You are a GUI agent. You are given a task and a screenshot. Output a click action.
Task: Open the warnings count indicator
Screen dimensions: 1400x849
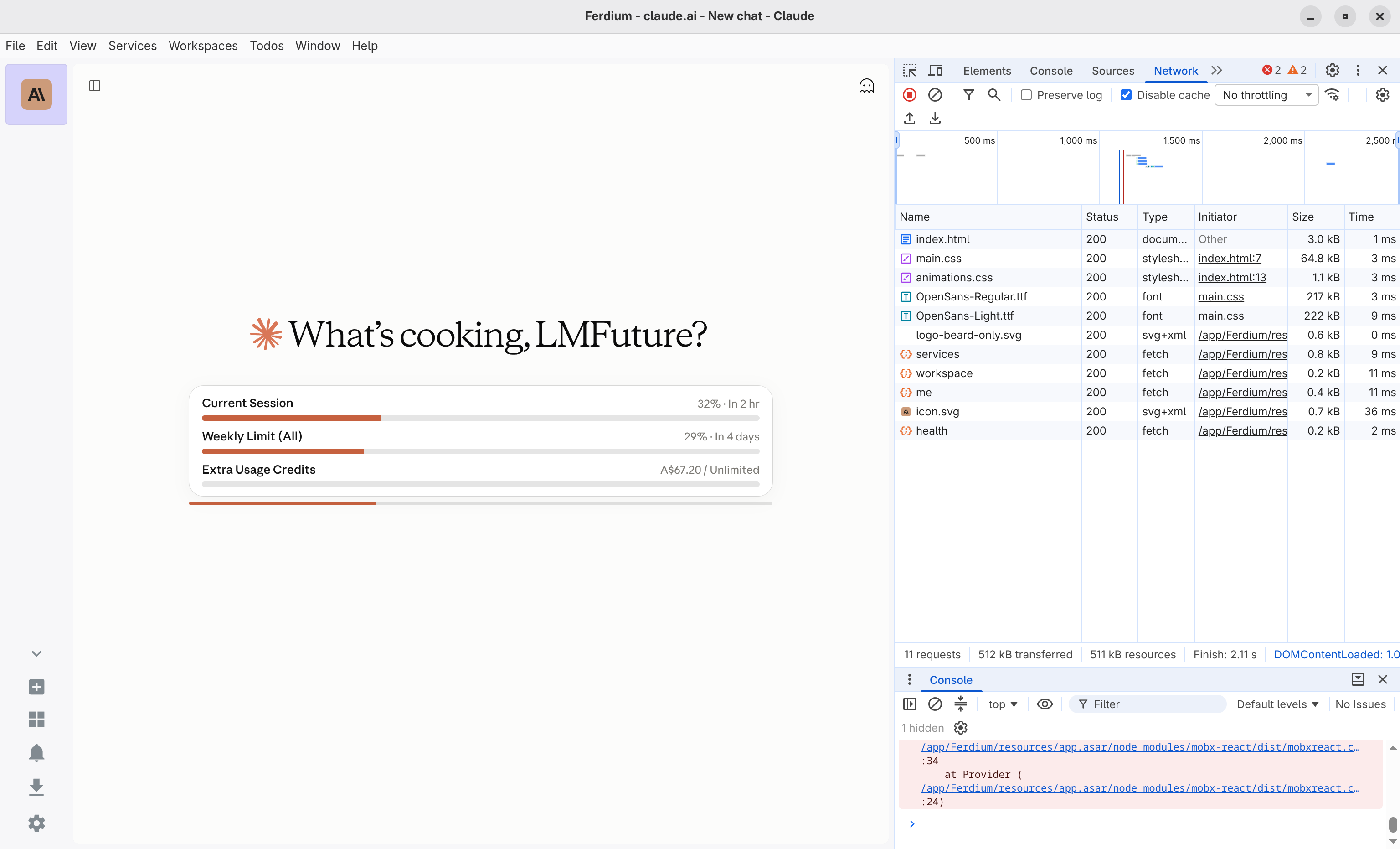coord(1297,70)
